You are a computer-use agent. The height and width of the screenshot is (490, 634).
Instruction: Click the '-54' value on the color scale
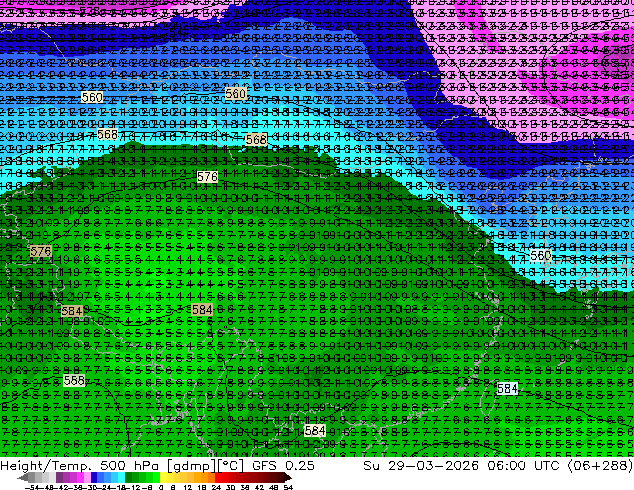tap(32, 487)
